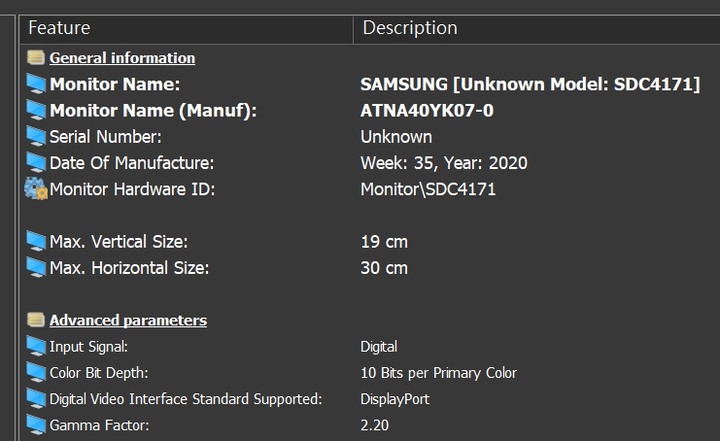The width and height of the screenshot is (720, 441).
Task: Select the Date Of Manufacture label
Action: point(132,163)
